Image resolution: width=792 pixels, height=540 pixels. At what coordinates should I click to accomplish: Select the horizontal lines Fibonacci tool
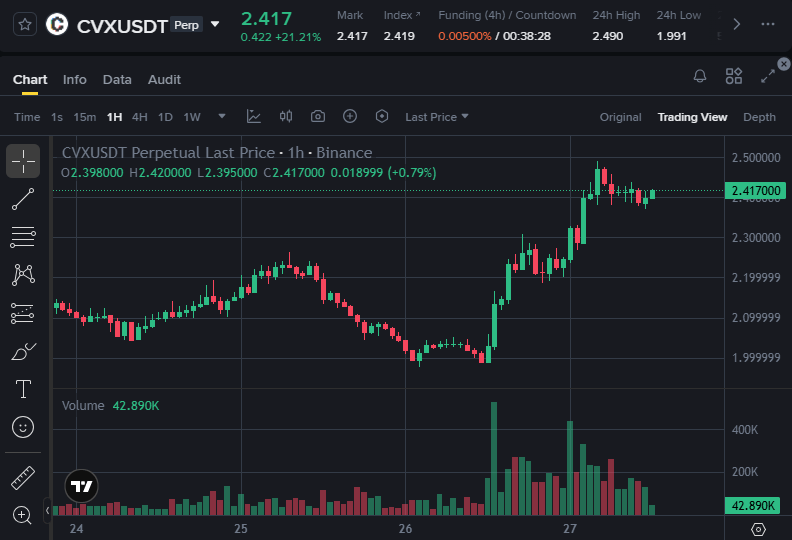coord(23,237)
